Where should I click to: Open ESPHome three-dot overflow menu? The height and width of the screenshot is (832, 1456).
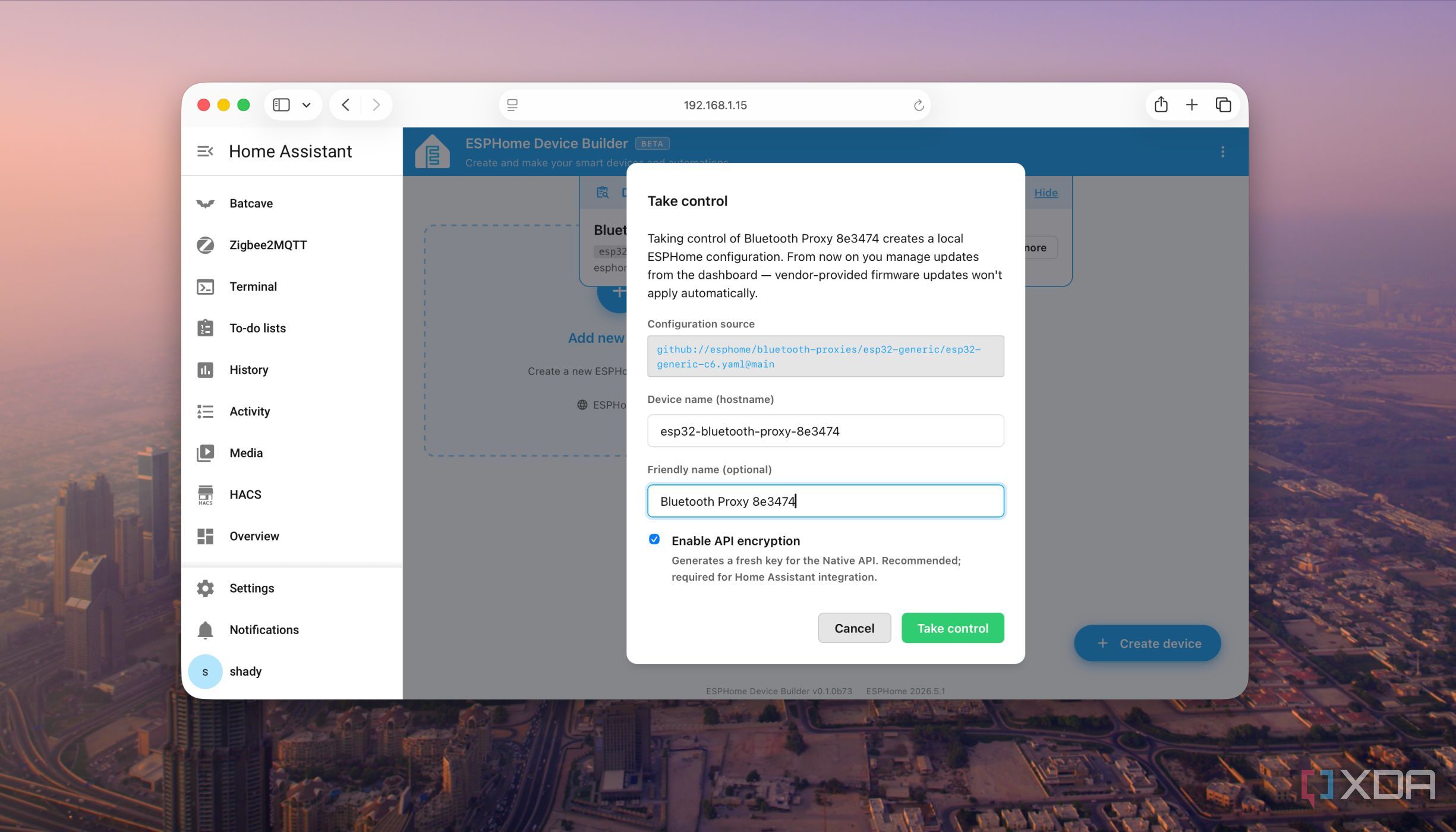tap(1222, 152)
